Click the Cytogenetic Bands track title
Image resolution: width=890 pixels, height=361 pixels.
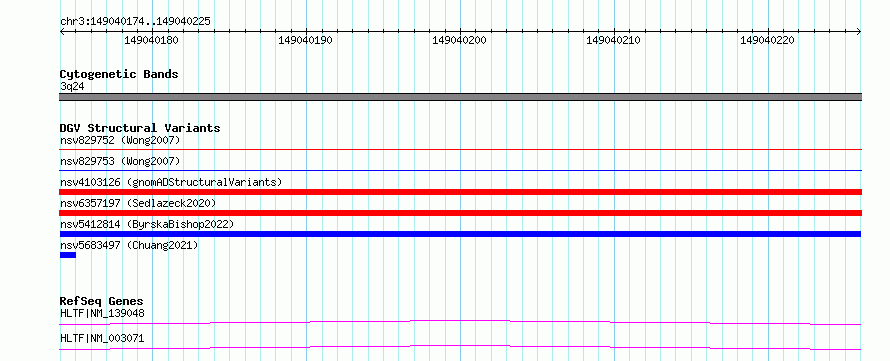tap(119, 74)
